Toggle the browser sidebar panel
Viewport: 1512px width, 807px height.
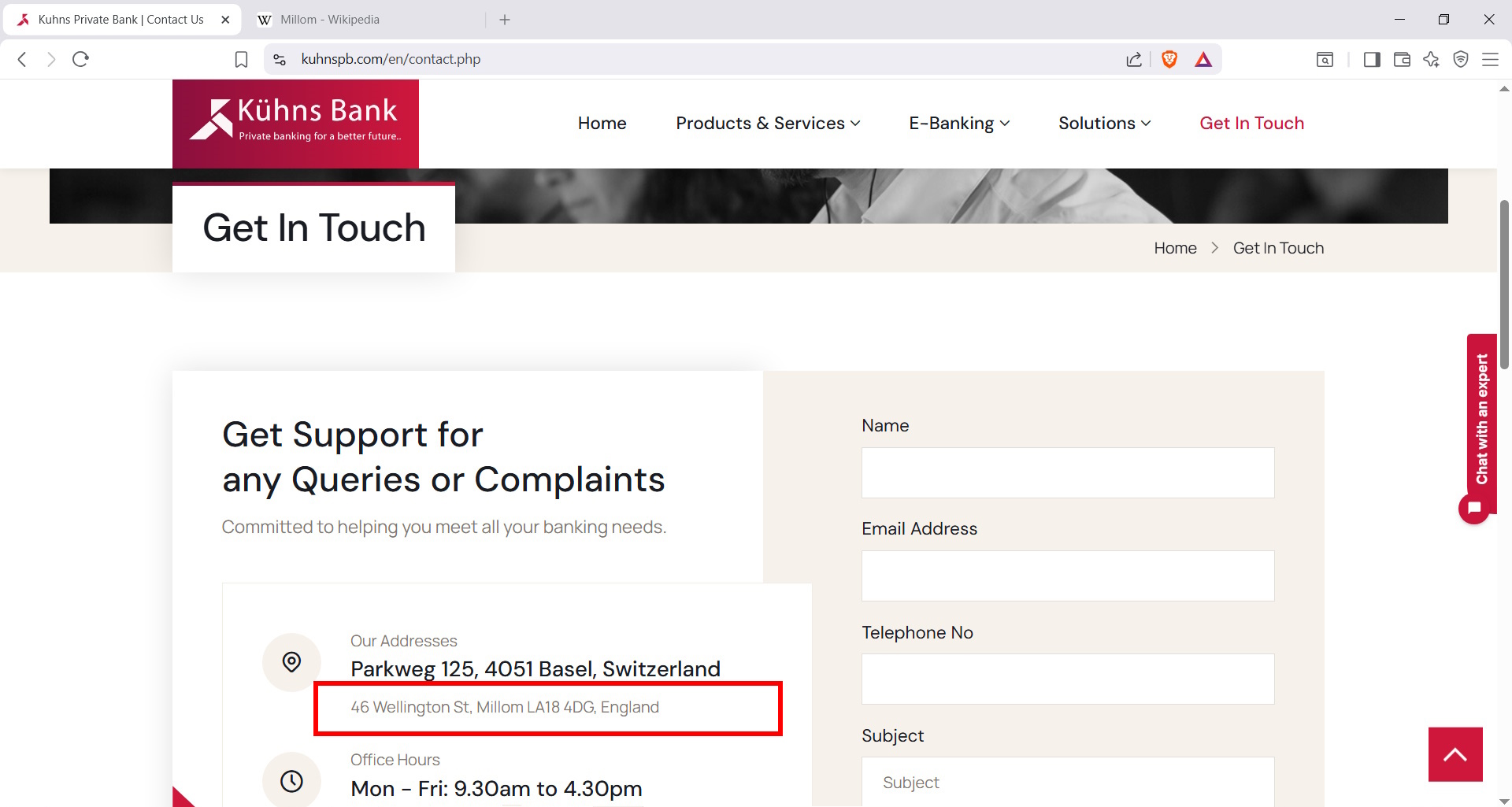[x=1372, y=59]
